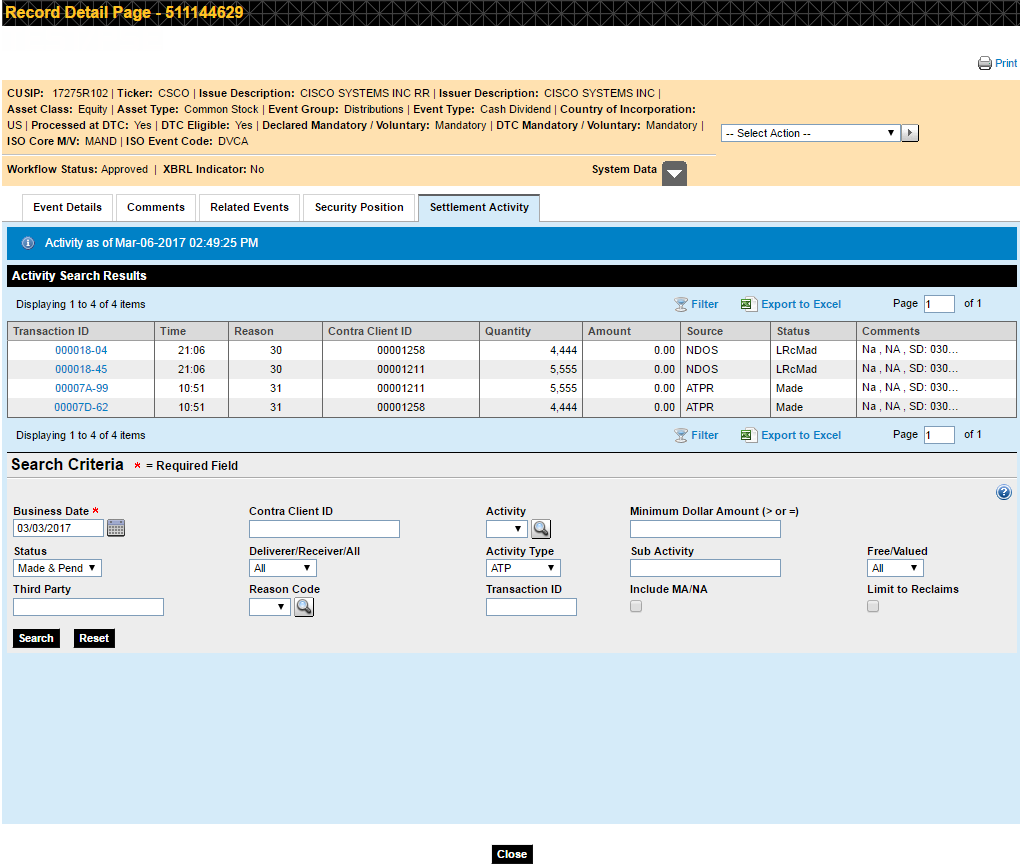
Task: Enable the Include MA/NA checkbox
Action: point(636,606)
